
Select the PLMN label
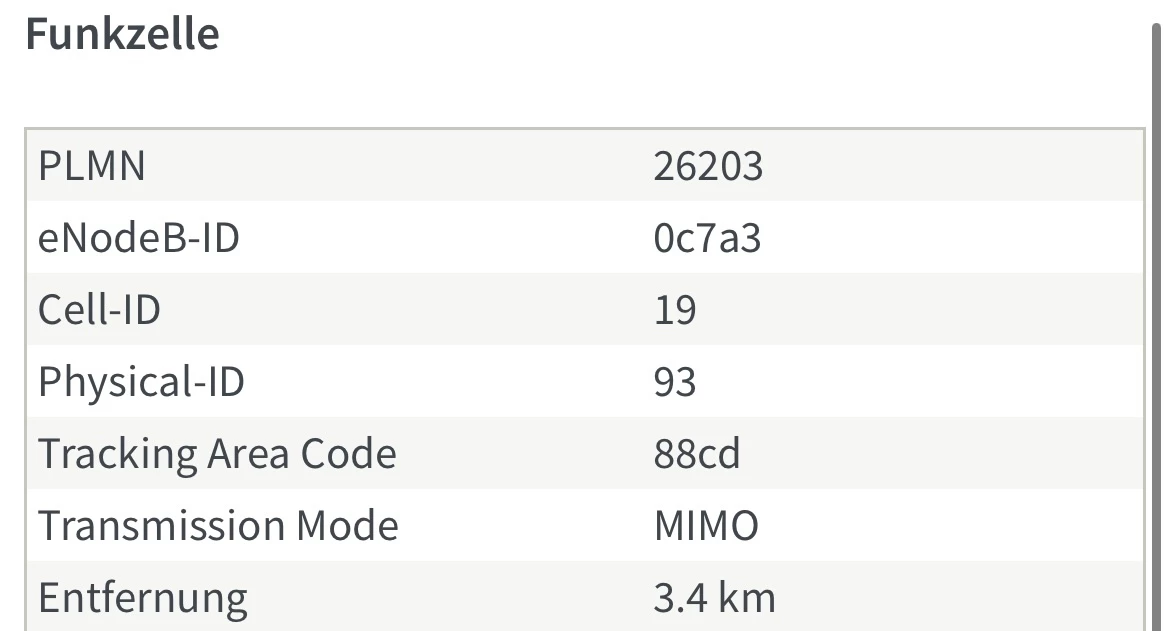[x=92, y=166]
